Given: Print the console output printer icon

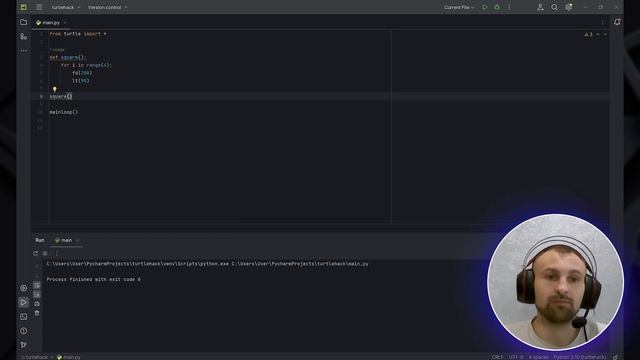Looking at the screenshot, I should coord(37,304).
